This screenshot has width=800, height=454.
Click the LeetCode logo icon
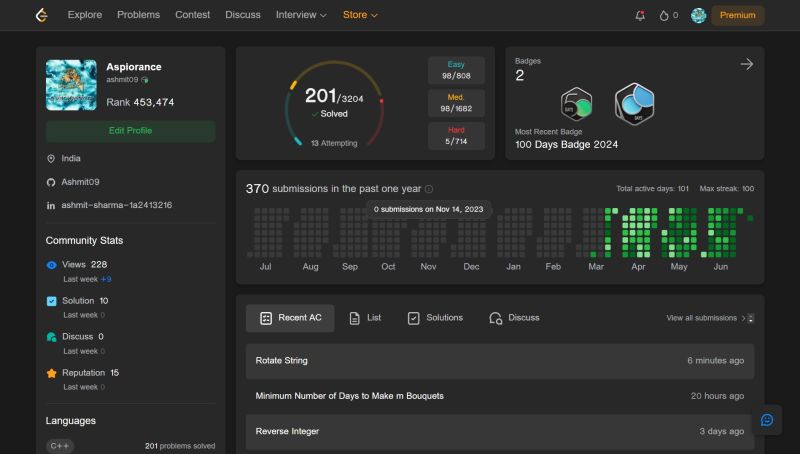(42, 15)
